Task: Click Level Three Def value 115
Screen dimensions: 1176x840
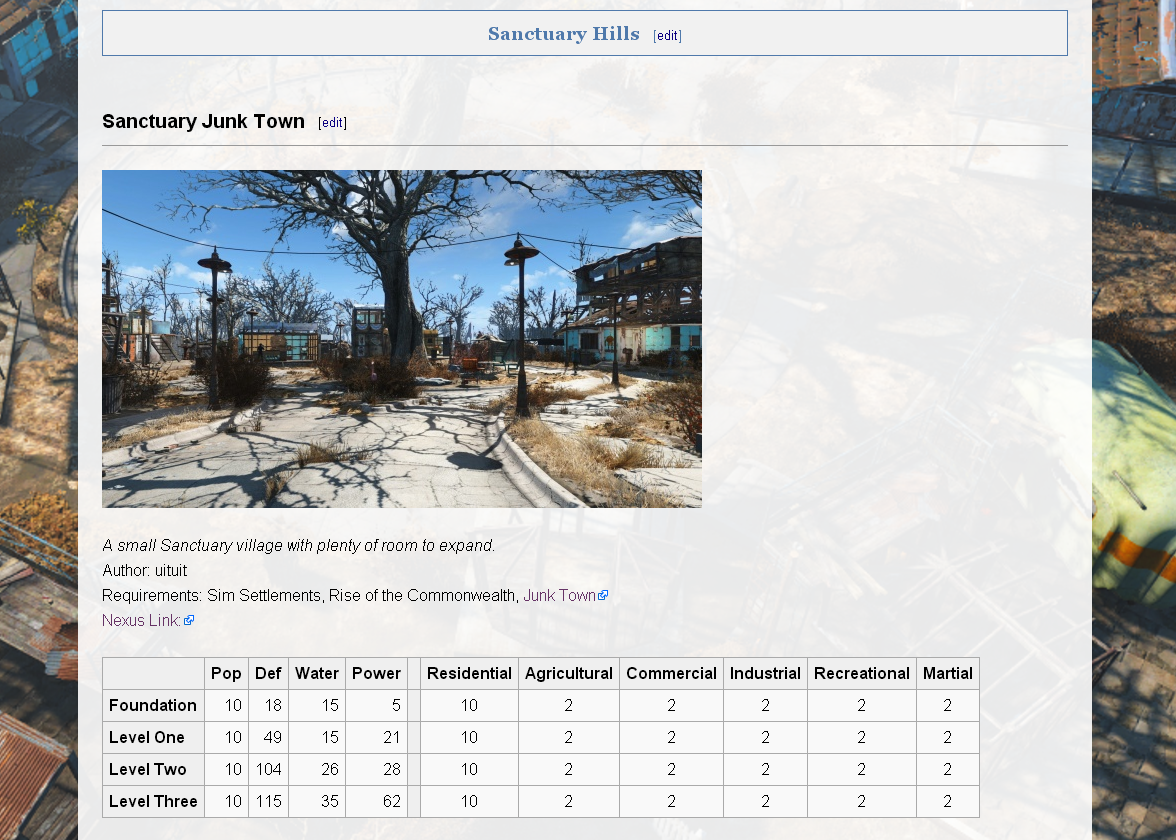Action: click(268, 801)
